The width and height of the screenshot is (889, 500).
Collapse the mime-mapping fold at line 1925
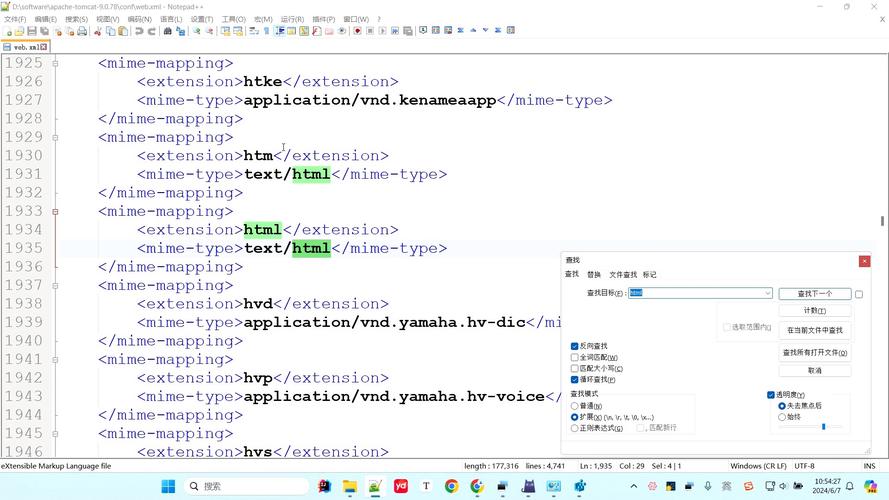(x=55, y=63)
